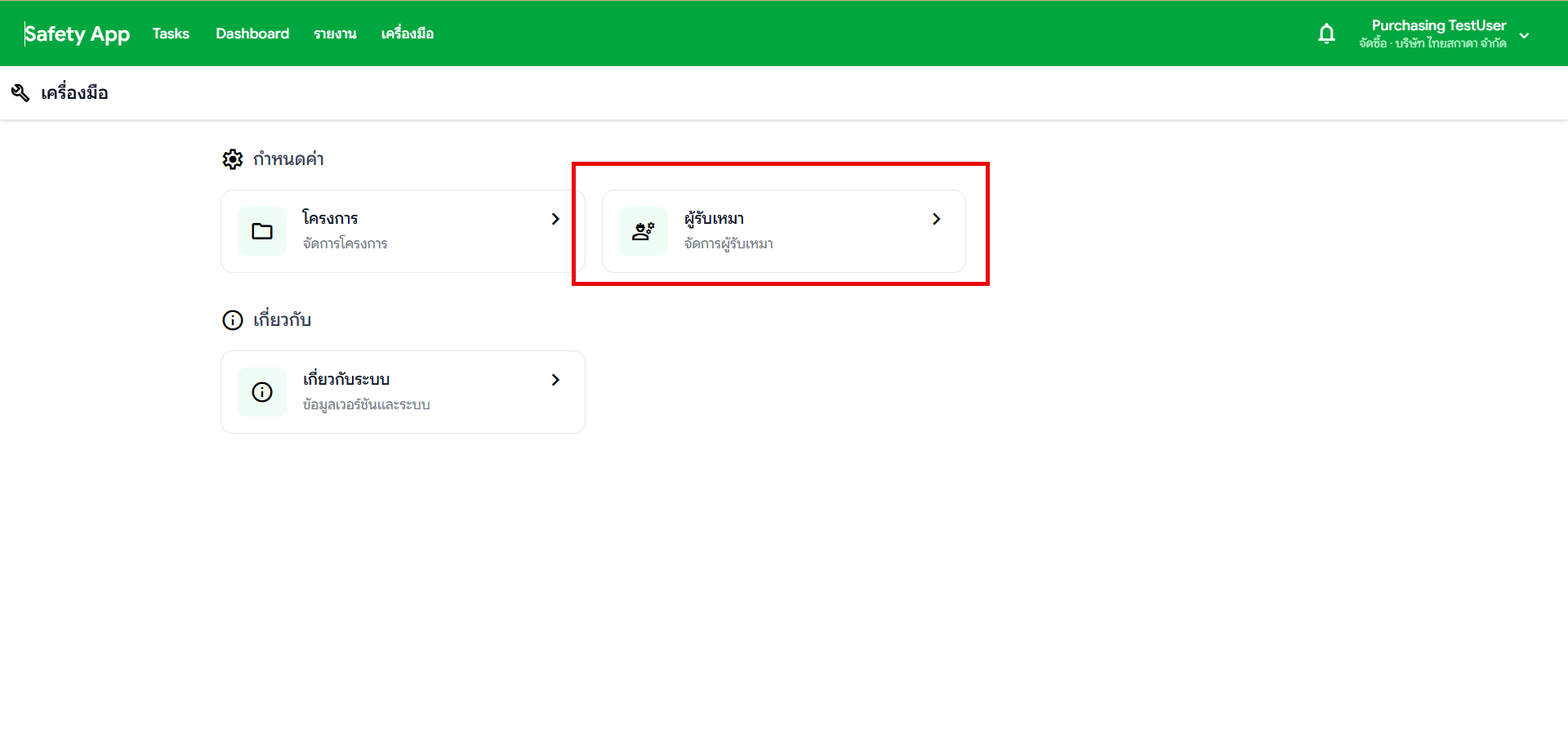This screenshot has height=745, width=1568.
Task: Click the Purchasing TestUser profile name
Action: point(1439,25)
